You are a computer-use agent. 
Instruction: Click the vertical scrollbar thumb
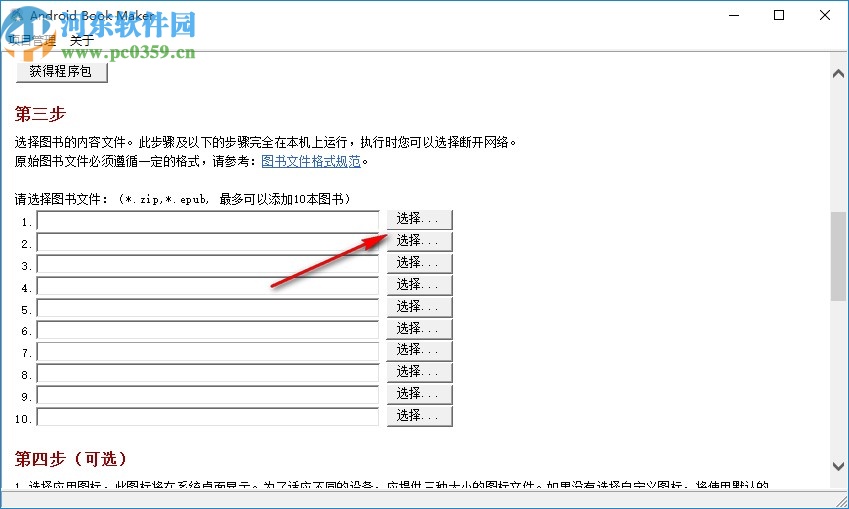click(x=838, y=256)
